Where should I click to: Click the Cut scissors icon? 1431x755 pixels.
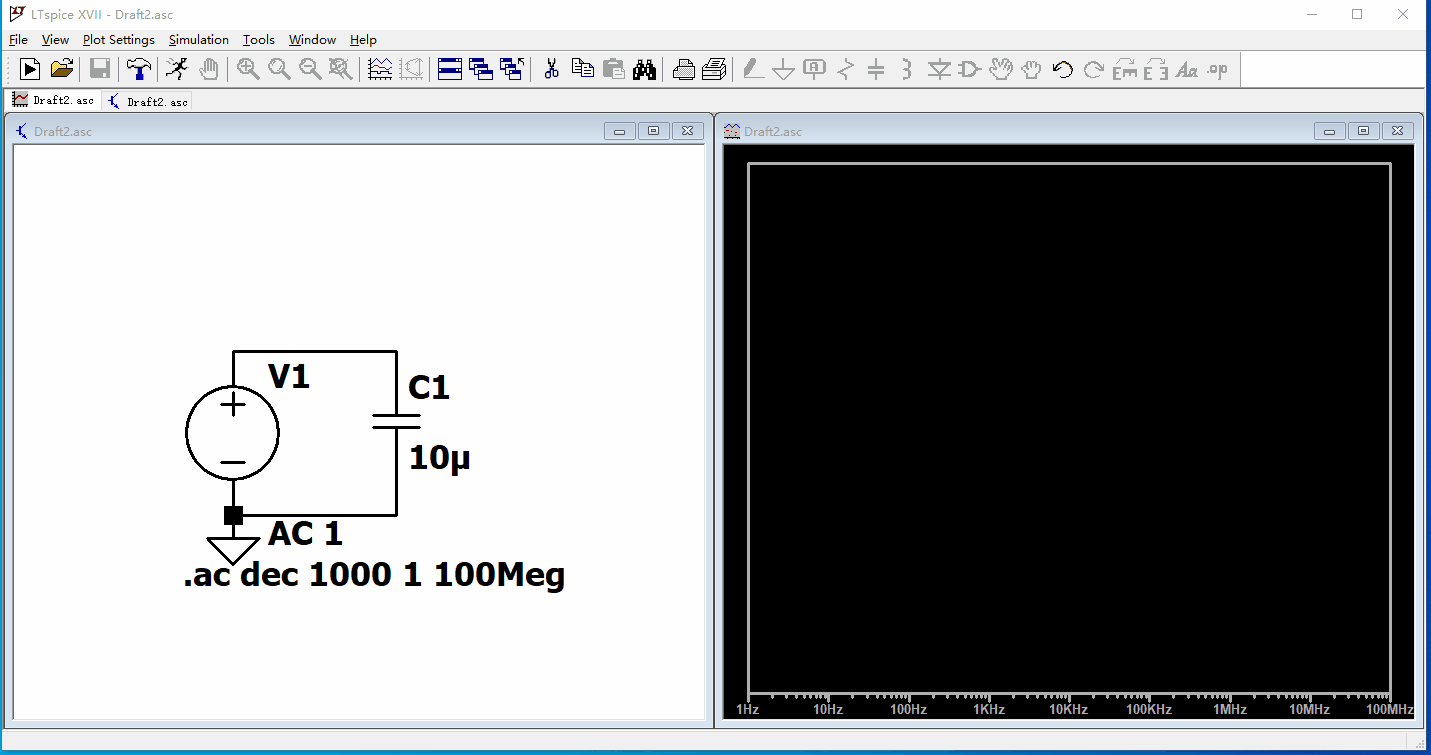[551, 69]
